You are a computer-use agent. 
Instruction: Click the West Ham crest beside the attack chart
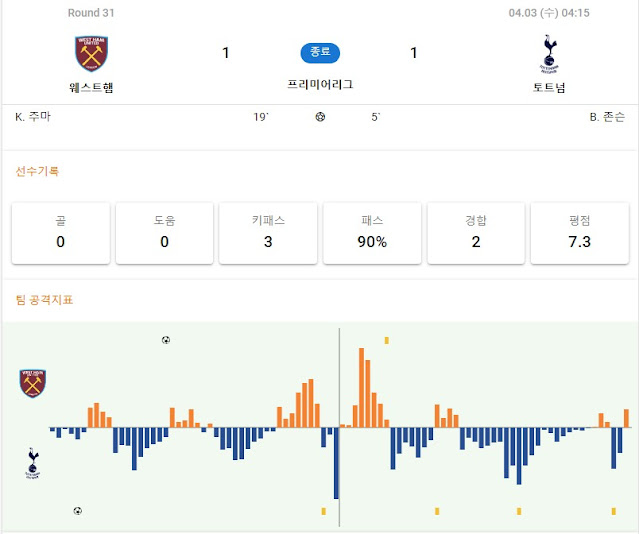(33, 384)
